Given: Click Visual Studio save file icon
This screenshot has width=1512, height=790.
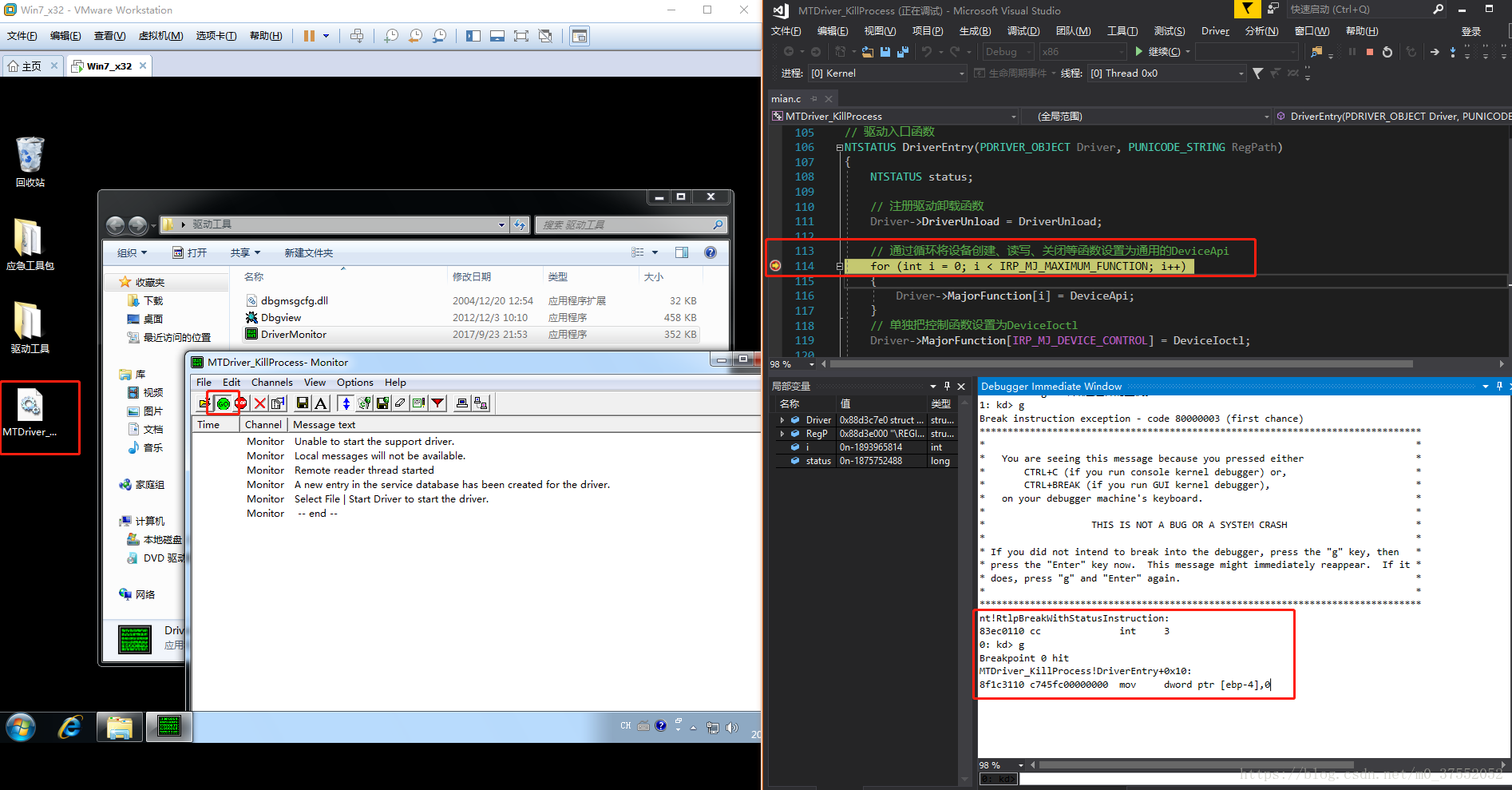Looking at the screenshot, I should (x=885, y=52).
